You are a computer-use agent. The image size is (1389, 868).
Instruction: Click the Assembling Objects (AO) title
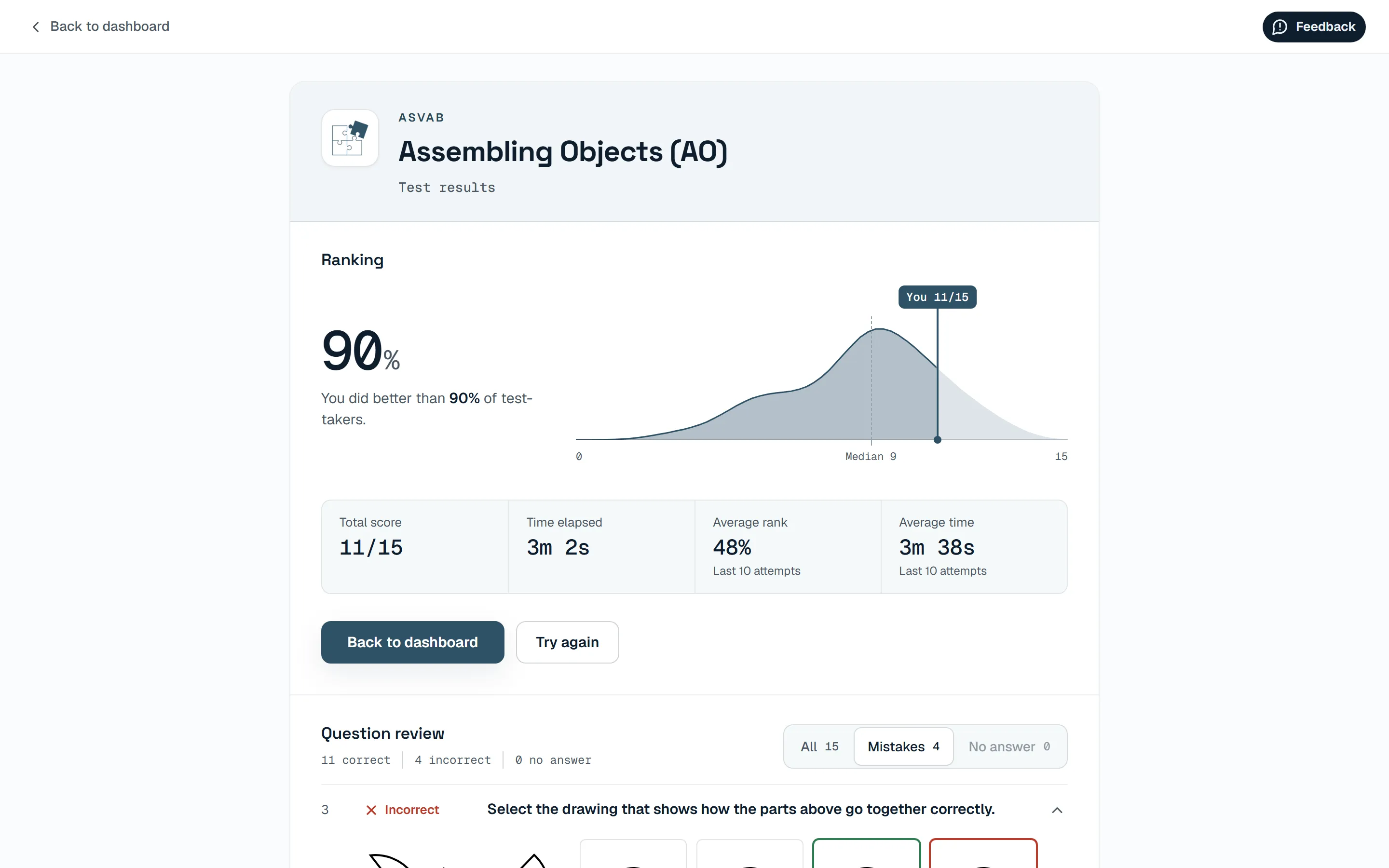point(562,151)
